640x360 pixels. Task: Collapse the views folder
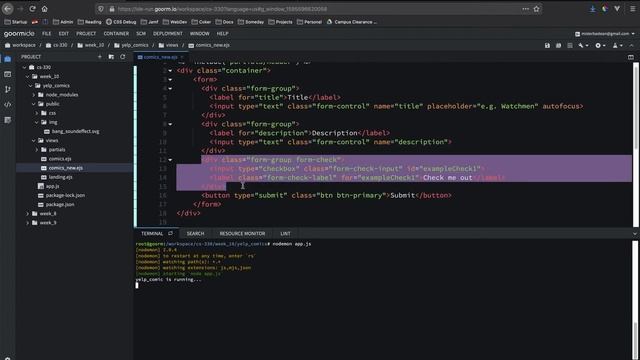(34, 140)
